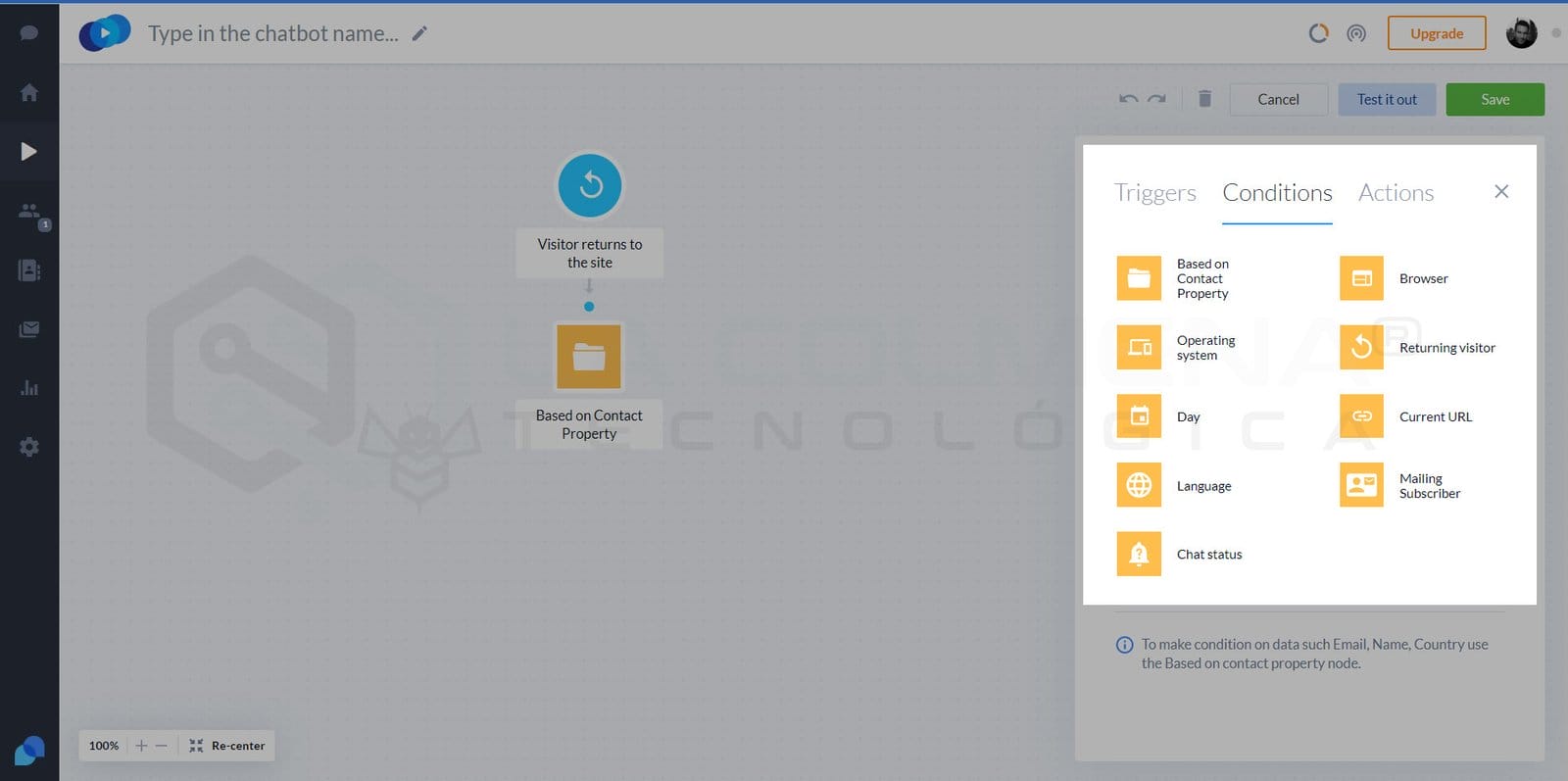Switch to the Triggers tab
Image resolution: width=1568 pixels, height=781 pixels.
(x=1154, y=193)
